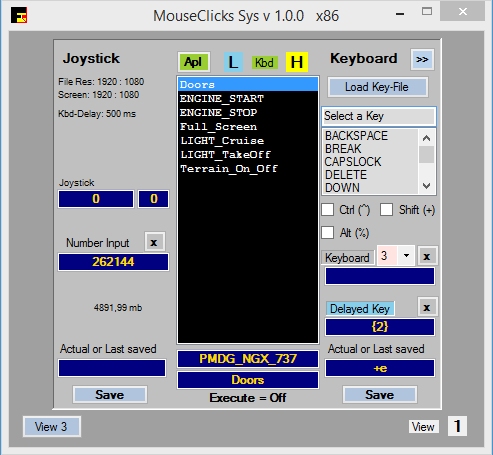Enable the Ctrl (^) checkbox
Screen dimensions: 493x455
coord(328,210)
